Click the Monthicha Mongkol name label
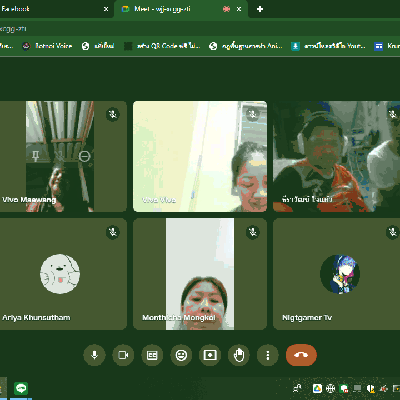The height and width of the screenshot is (400, 400). click(x=179, y=317)
